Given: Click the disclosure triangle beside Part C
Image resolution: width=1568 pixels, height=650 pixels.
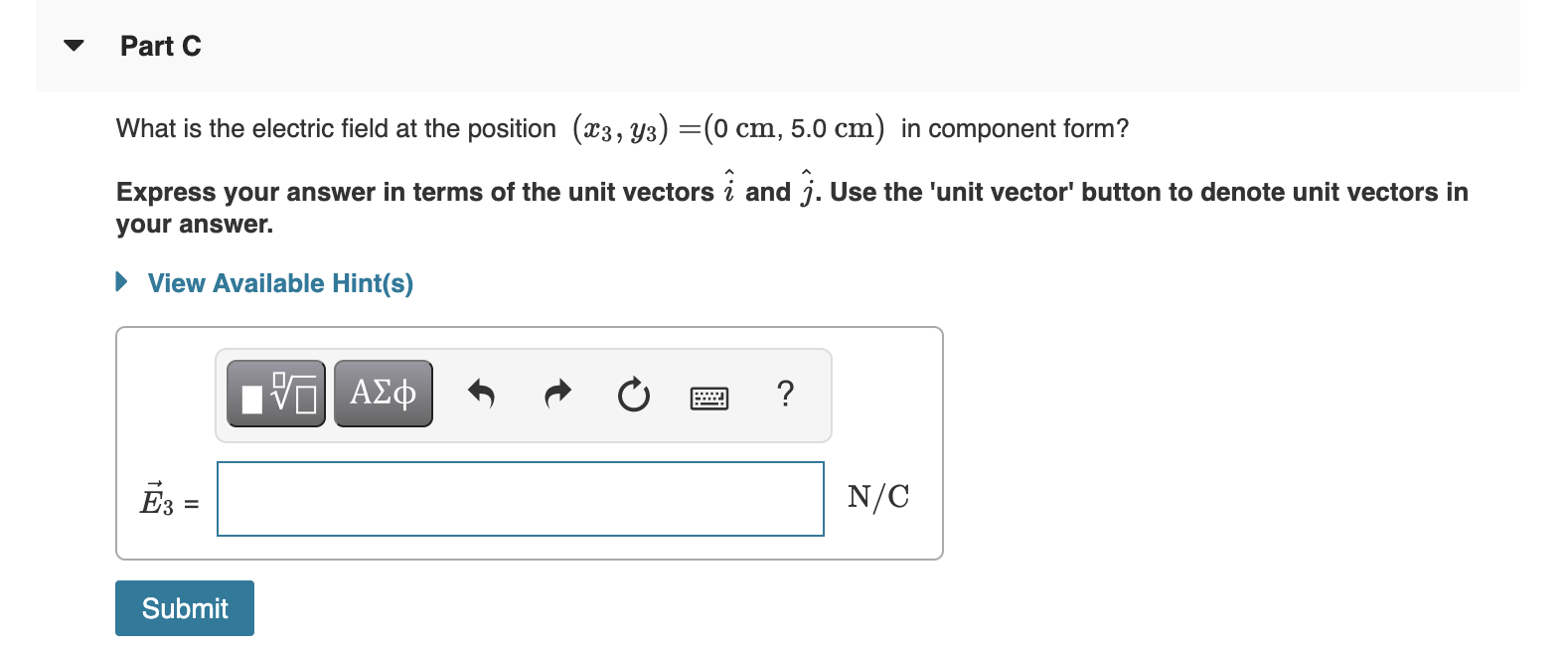Looking at the screenshot, I should coord(75,45).
